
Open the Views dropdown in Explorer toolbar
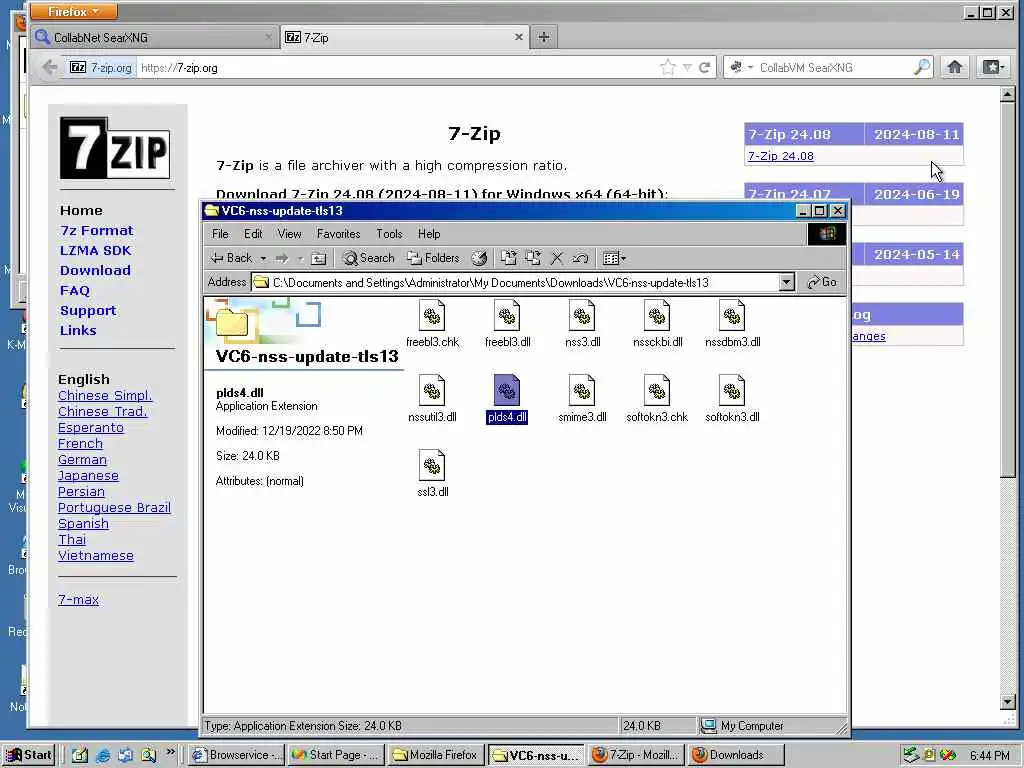615,259
